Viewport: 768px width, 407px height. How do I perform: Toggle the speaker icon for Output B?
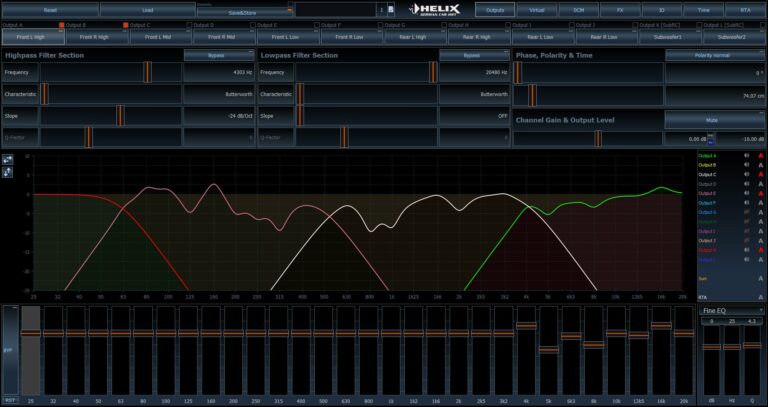tap(747, 165)
